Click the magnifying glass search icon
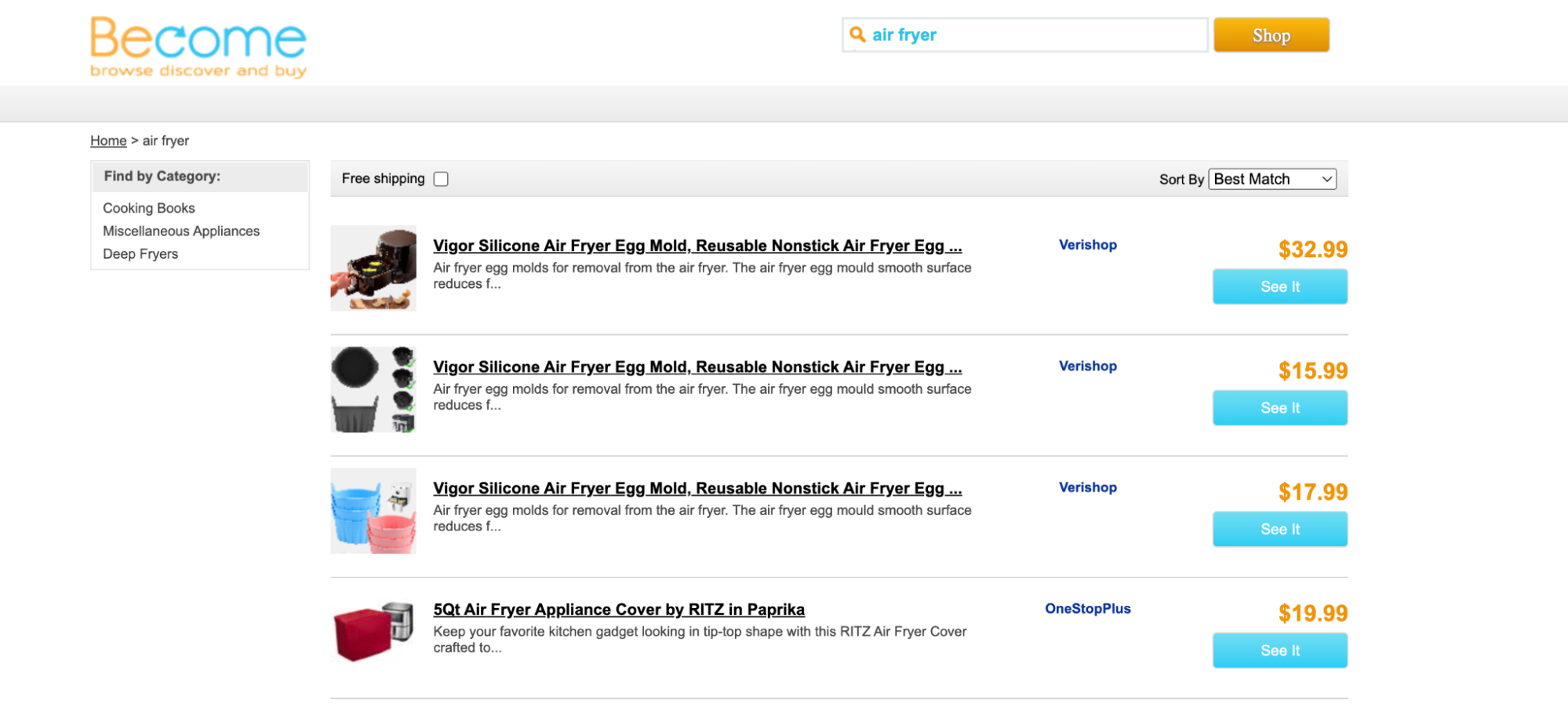Screen dimensions: 1568x707 point(857,35)
